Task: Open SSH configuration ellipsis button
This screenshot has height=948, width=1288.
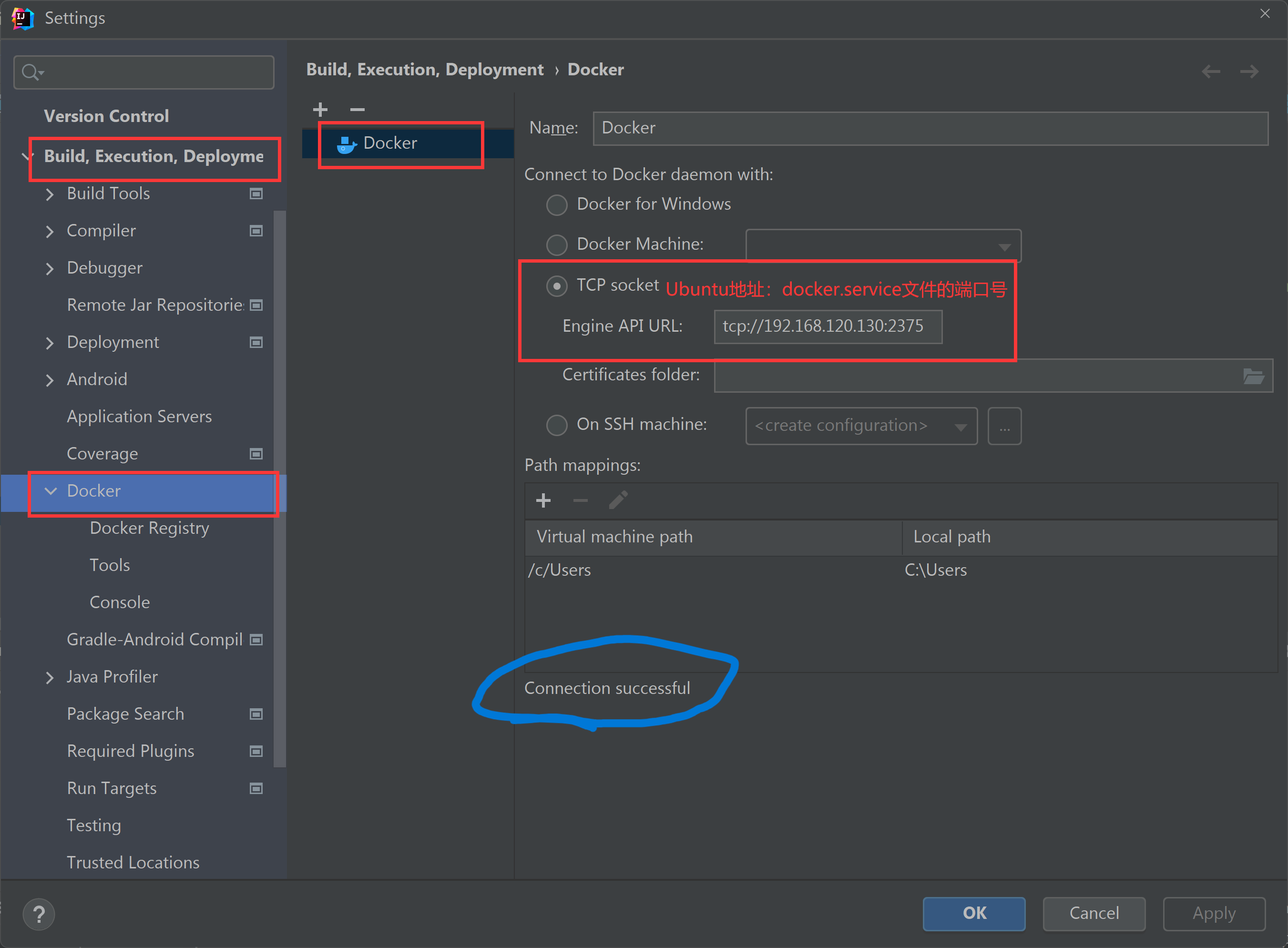Action: click(1004, 426)
